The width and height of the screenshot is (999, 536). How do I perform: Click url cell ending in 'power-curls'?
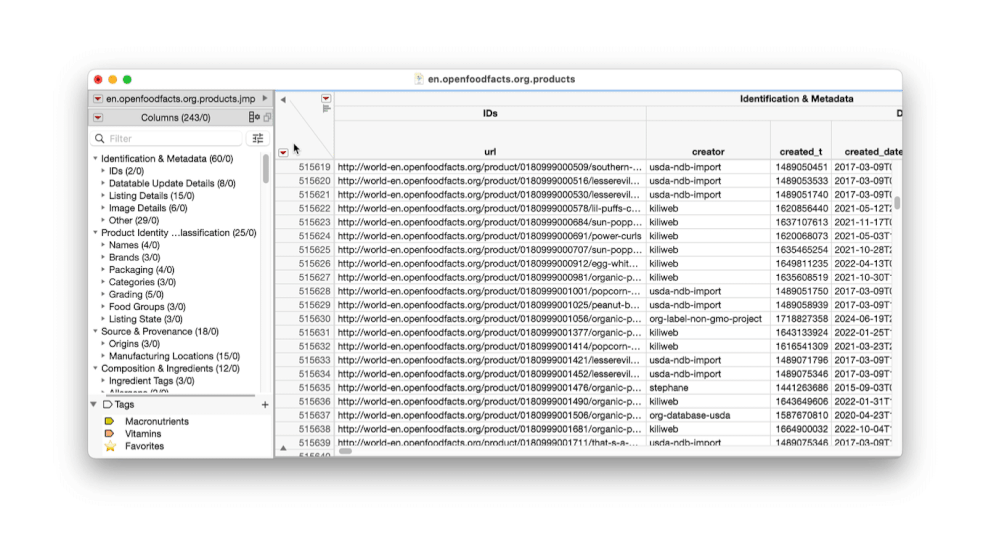(x=489, y=236)
